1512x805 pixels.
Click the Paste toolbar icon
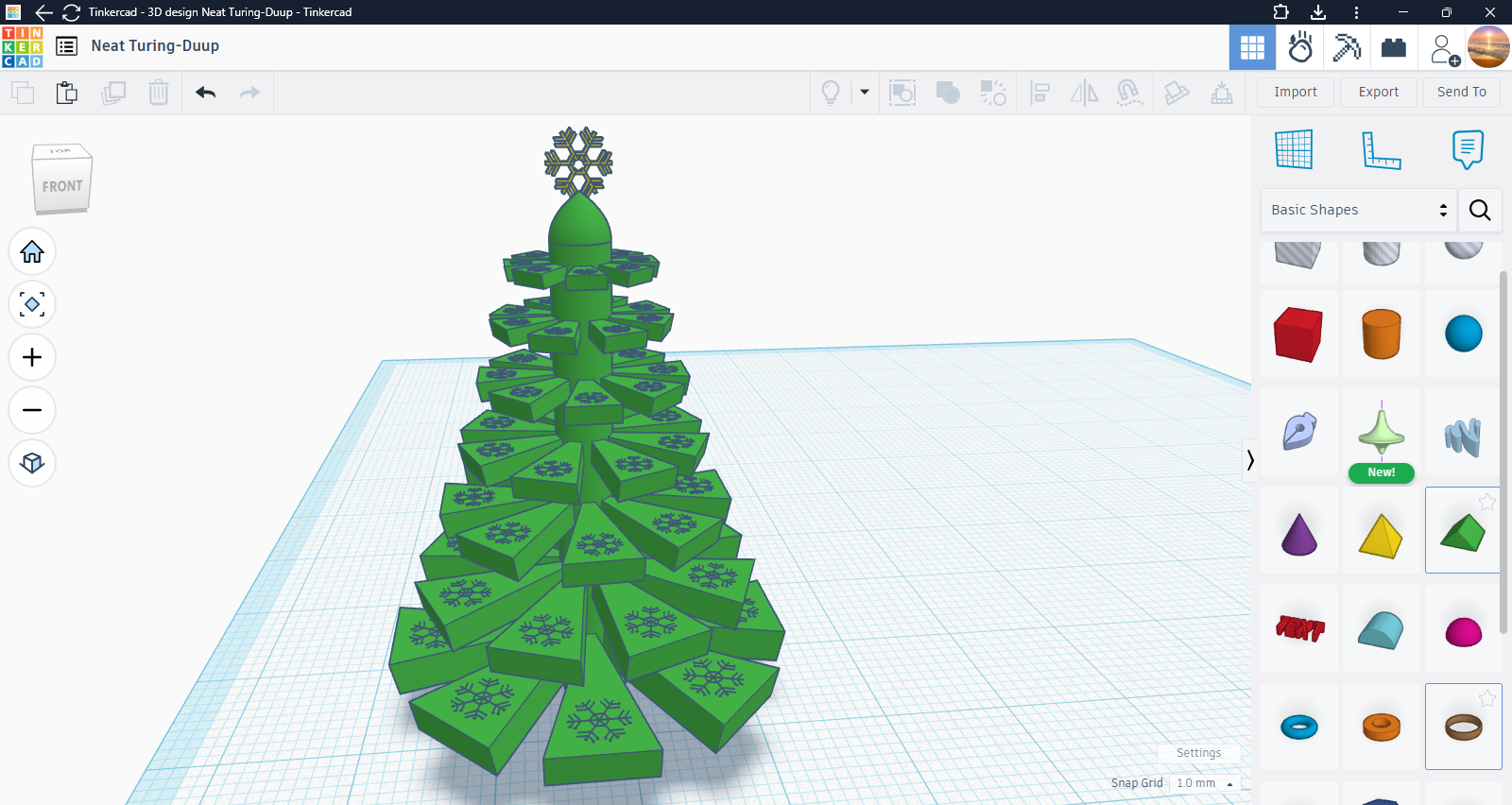tap(67, 93)
